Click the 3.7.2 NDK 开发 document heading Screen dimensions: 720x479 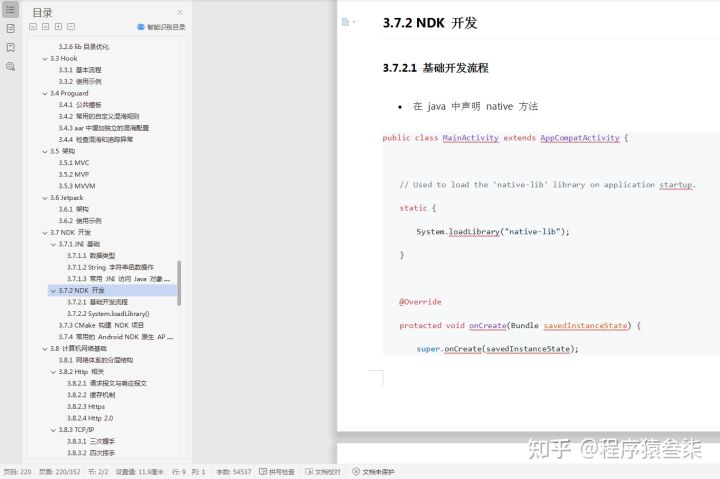430,23
